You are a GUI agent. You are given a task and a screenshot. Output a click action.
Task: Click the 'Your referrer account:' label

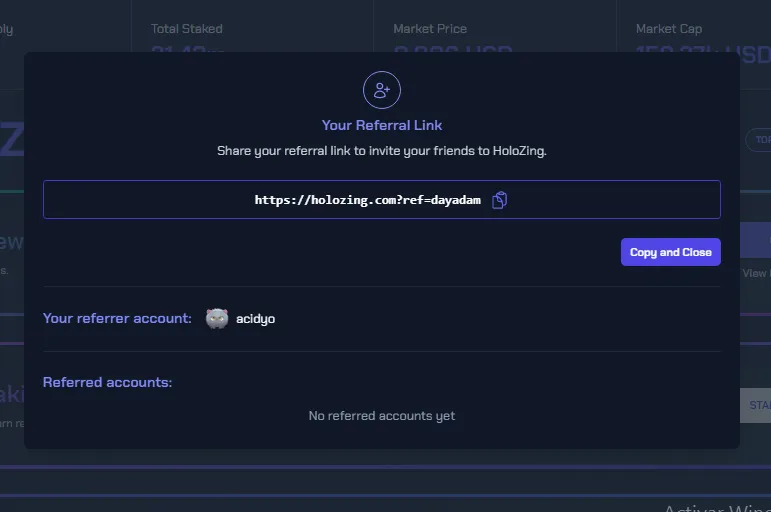click(117, 318)
